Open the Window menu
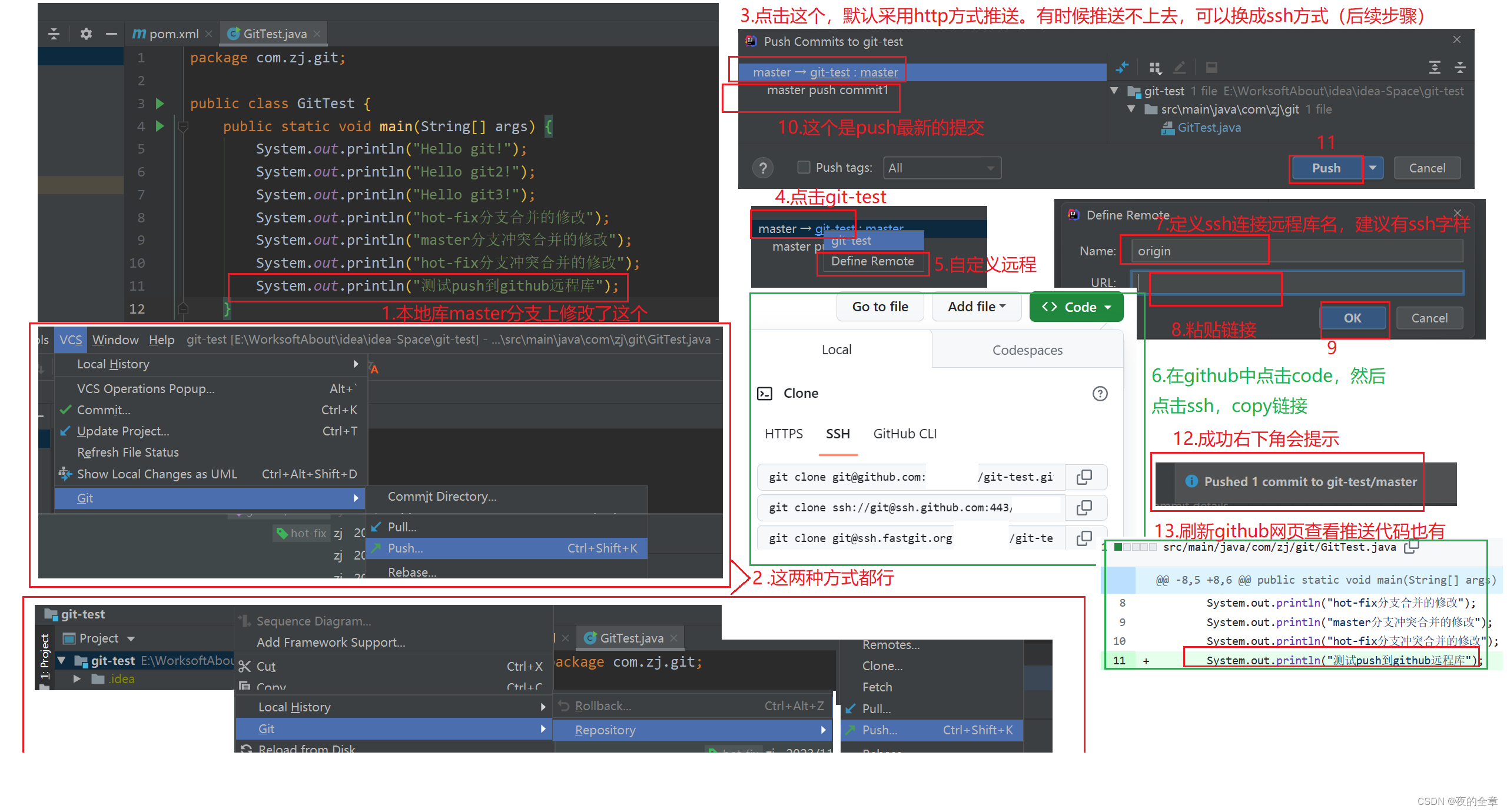The width and height of the screenshot is (1507, 812). 115,340
